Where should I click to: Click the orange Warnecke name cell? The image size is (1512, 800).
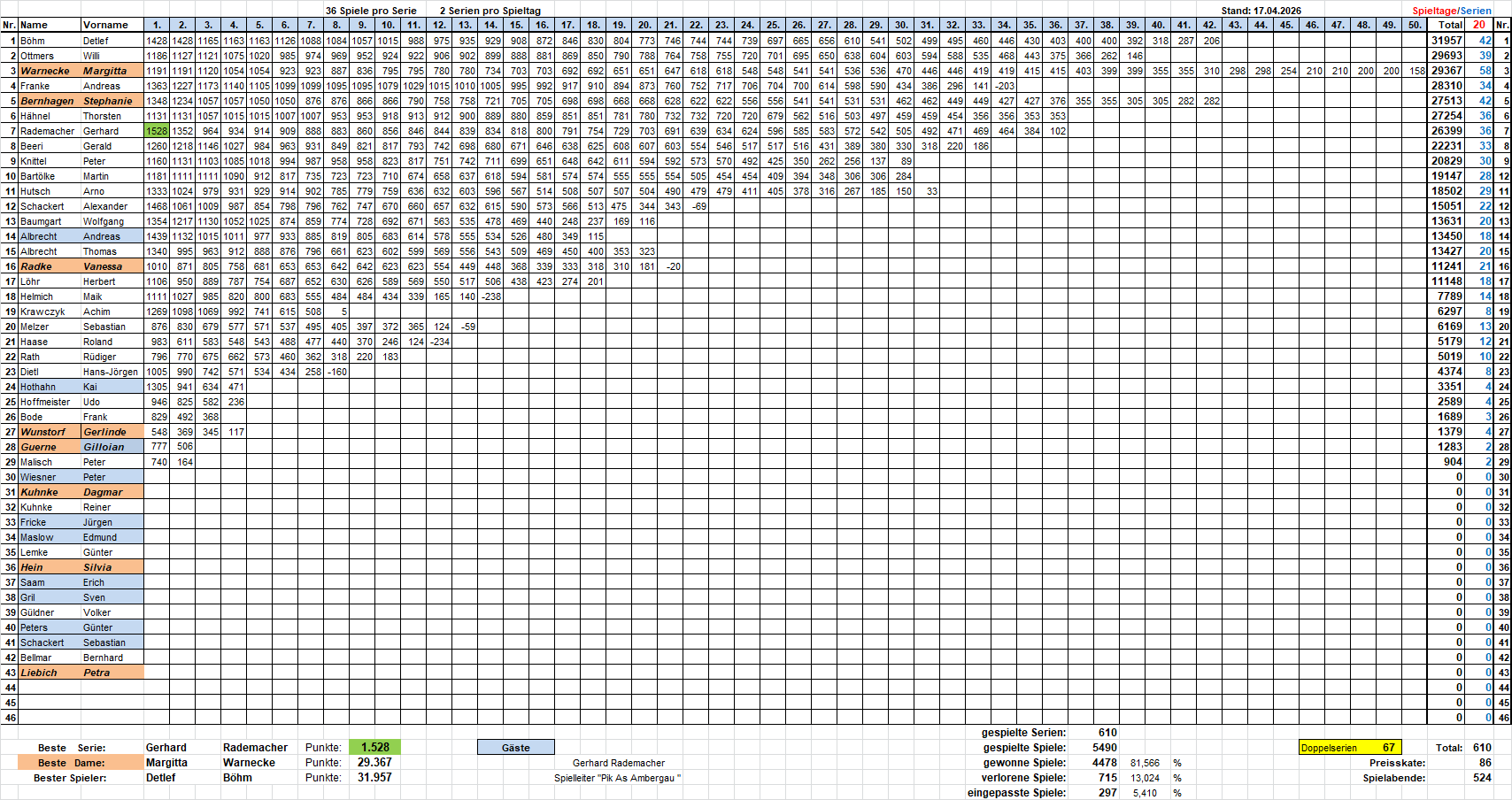[x=49, y=71]
